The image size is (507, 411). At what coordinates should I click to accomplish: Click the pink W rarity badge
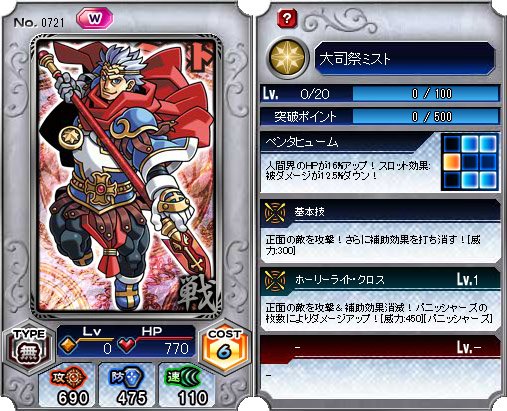coord(95,19)
